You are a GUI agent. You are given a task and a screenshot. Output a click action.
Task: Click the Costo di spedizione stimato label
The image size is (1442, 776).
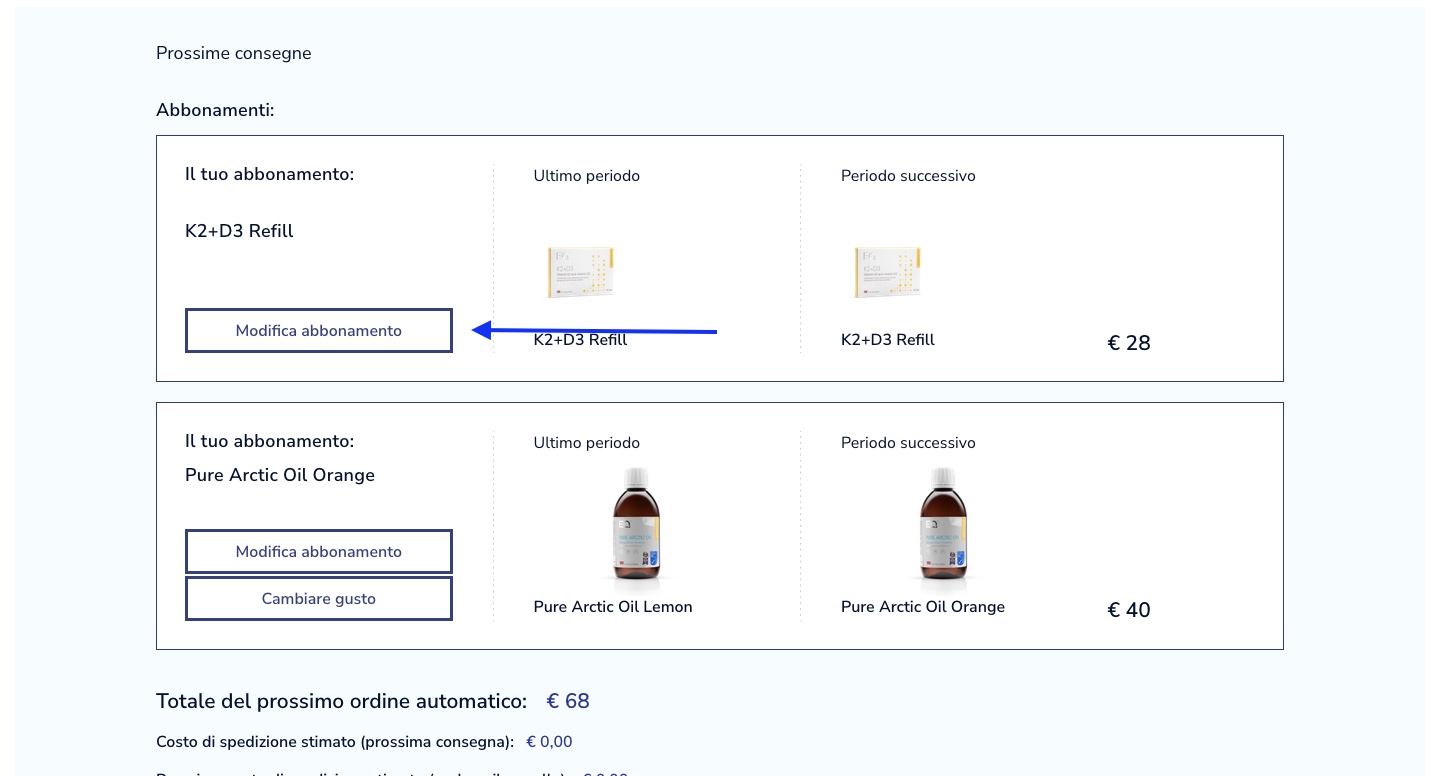tap(335, 742)
